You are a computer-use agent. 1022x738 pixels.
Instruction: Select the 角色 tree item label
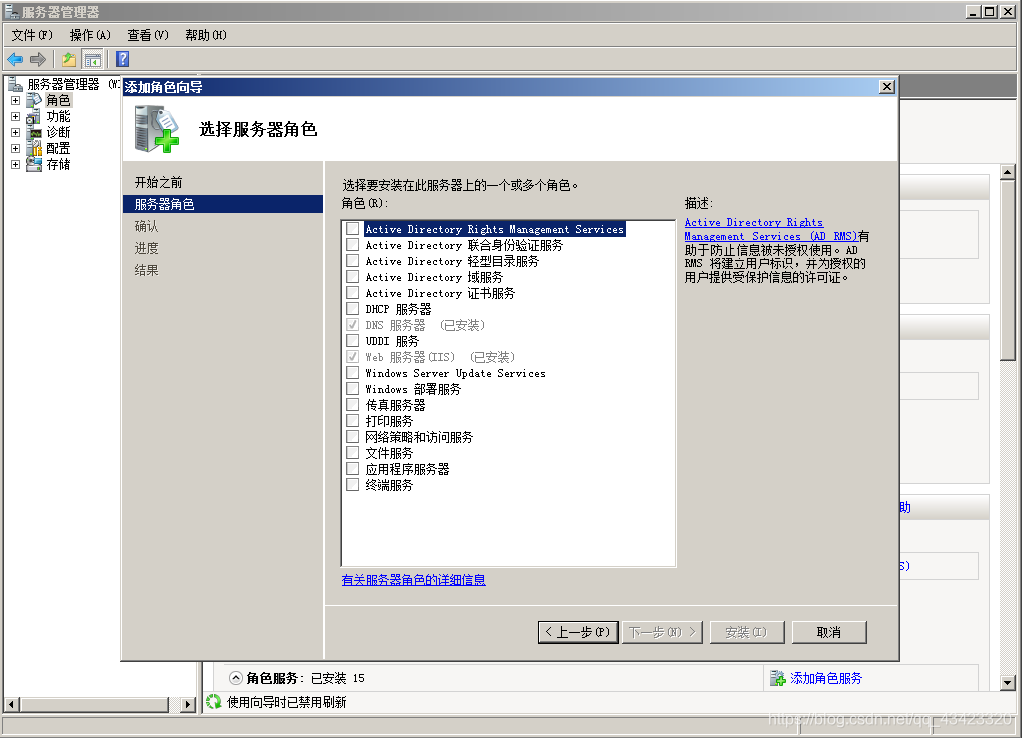point(58,100)
